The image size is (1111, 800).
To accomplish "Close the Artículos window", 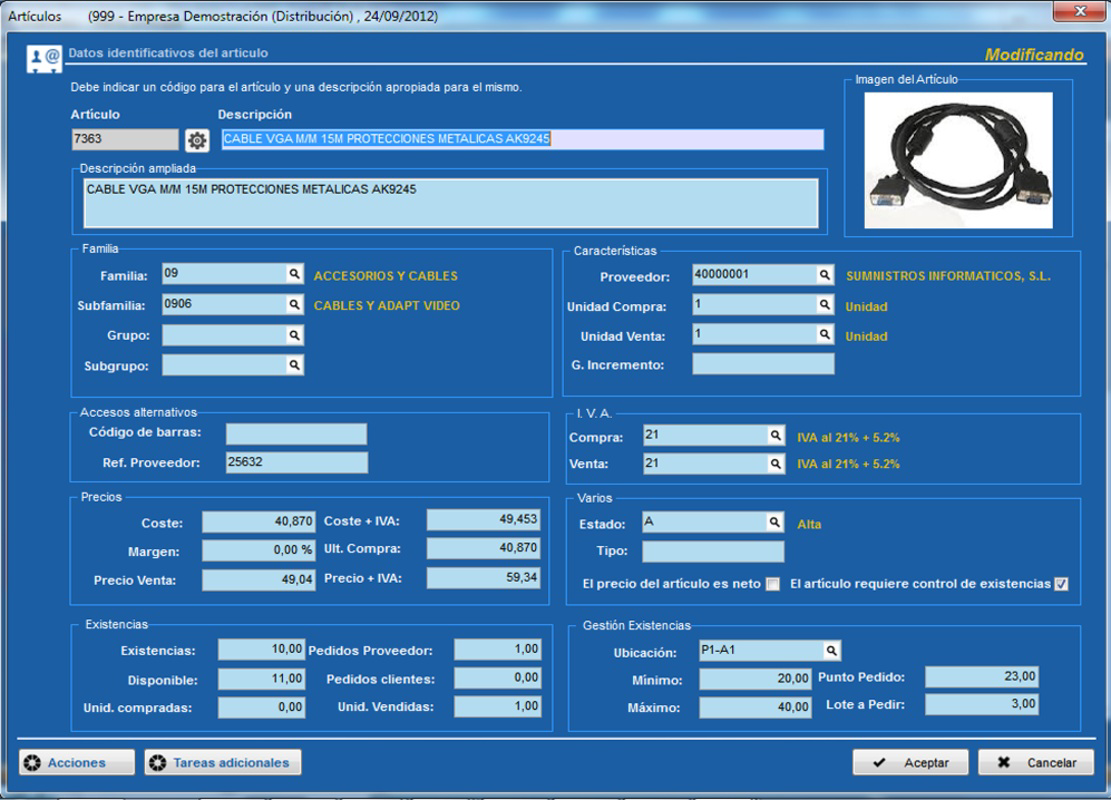I will click(1079, 11).
